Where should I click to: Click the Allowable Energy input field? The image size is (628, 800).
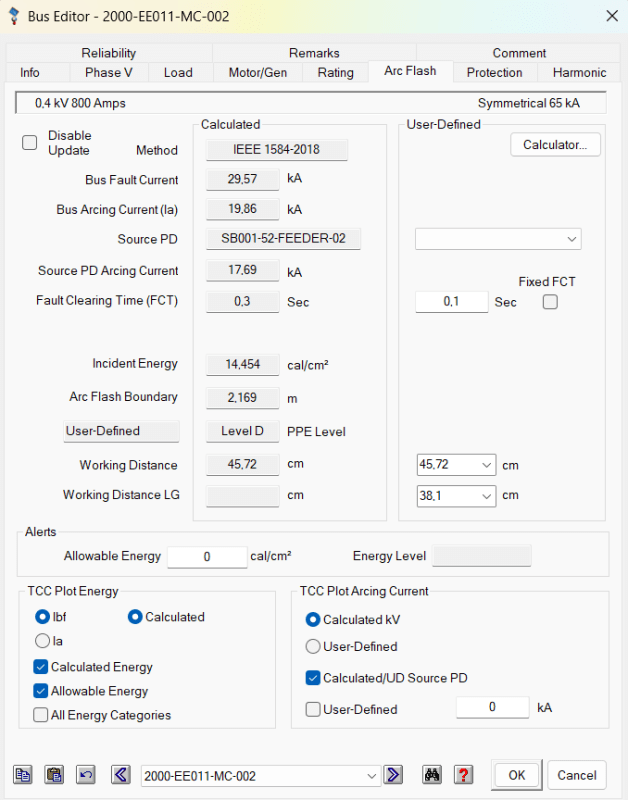tap(207, 557)
